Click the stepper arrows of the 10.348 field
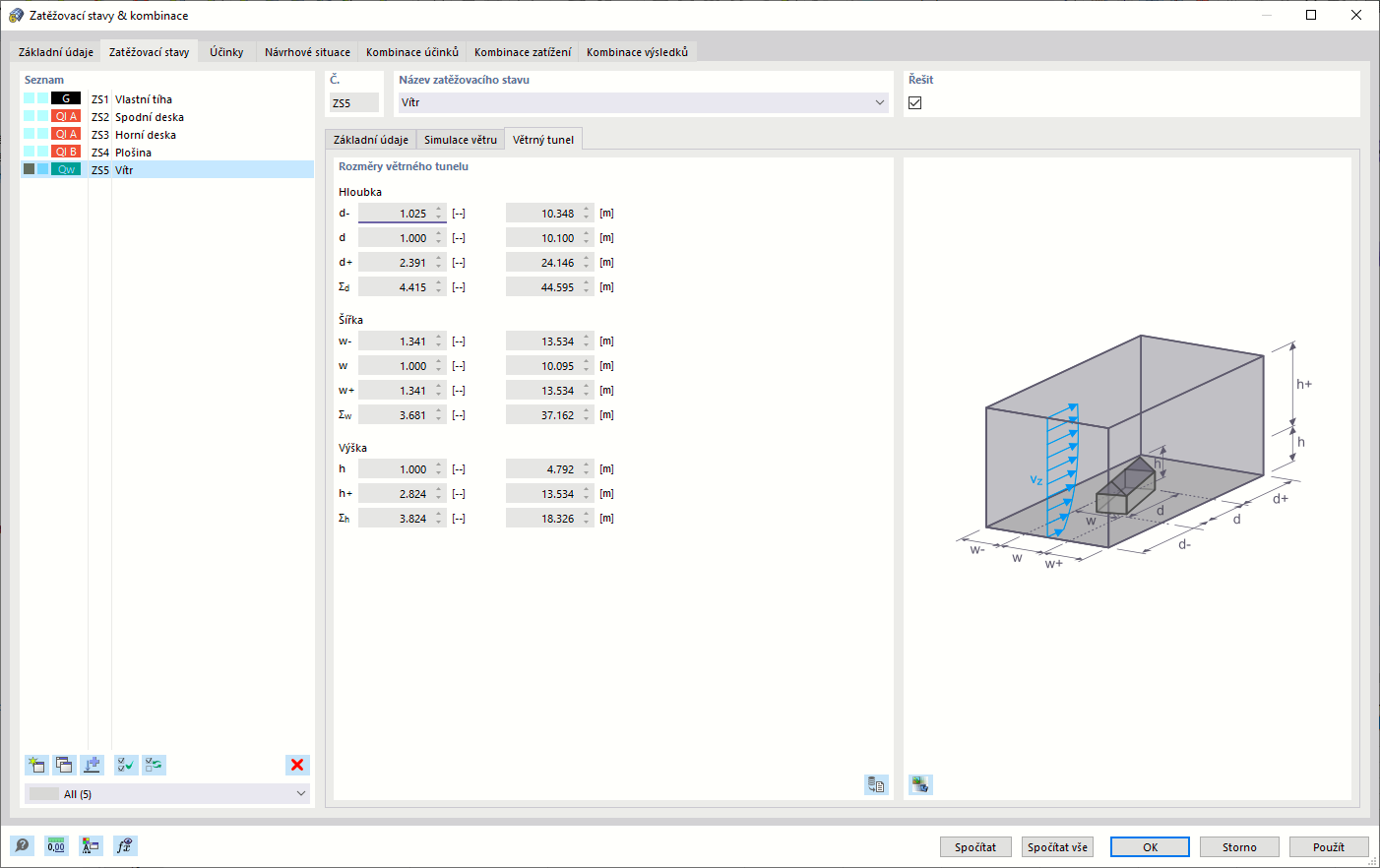The width and height of the screenshot is (1380, 868). [x=587, y=214]
